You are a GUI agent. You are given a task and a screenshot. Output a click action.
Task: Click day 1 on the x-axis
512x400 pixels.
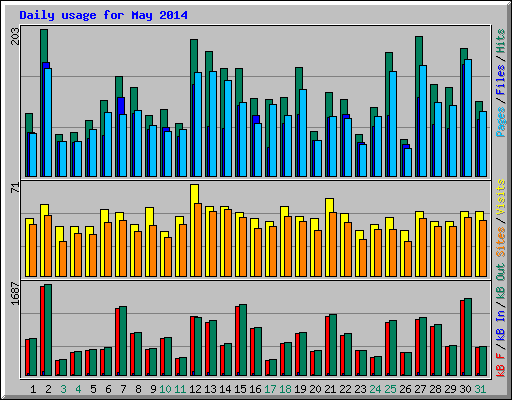click(33, 389)
